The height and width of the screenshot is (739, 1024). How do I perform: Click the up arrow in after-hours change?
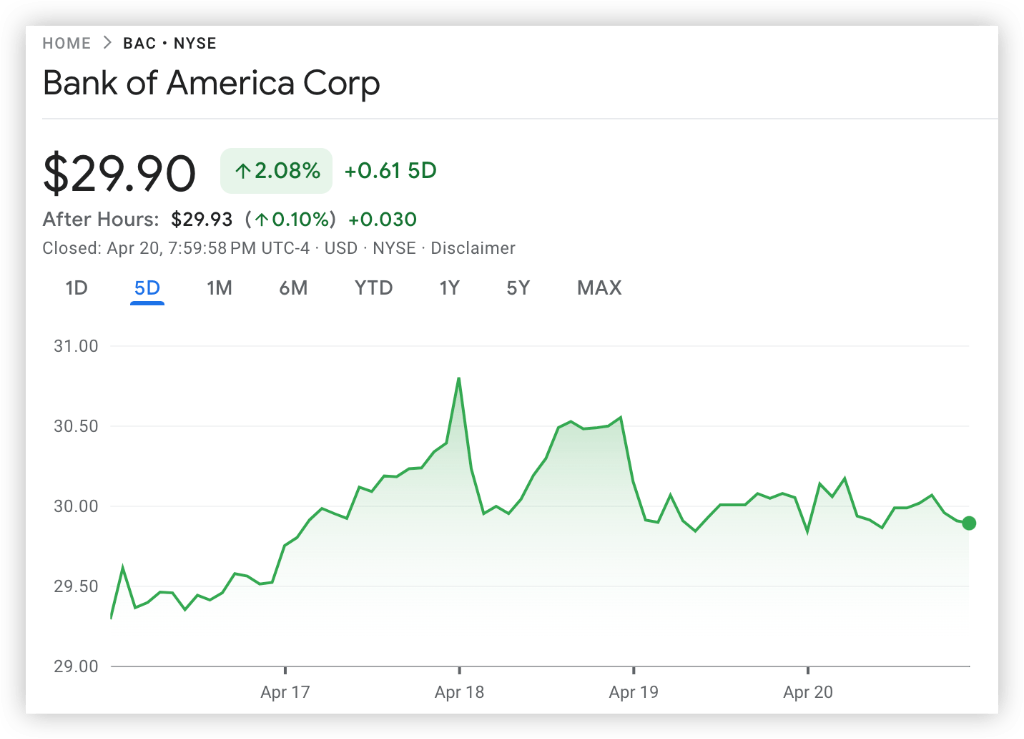(262, 220)
